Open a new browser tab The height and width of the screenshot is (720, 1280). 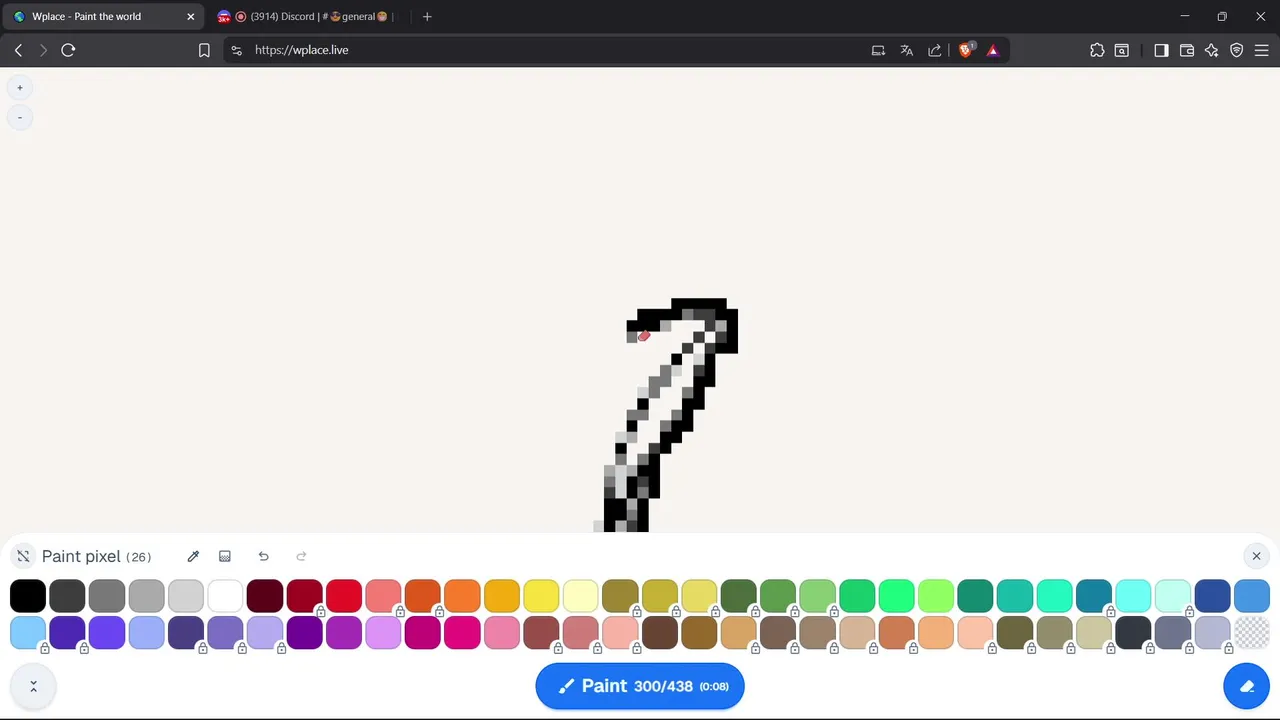tap(427, 16)
